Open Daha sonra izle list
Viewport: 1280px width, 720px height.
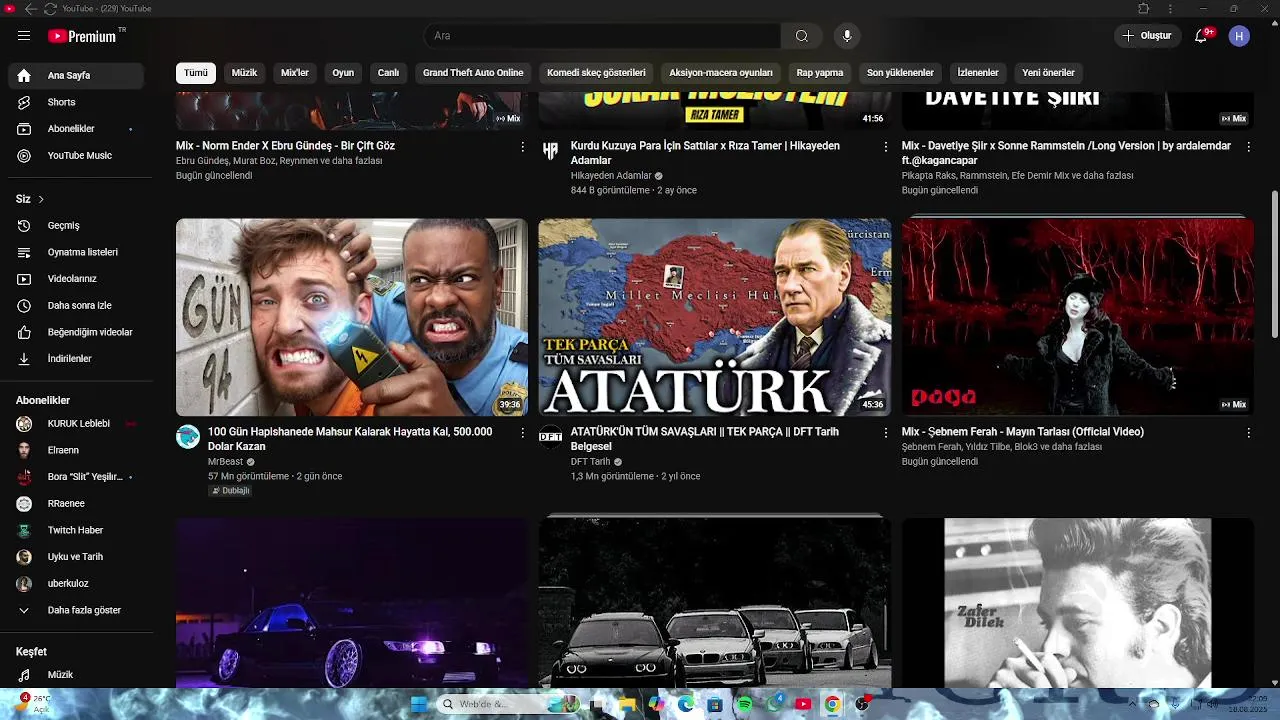tap(76, 305)
